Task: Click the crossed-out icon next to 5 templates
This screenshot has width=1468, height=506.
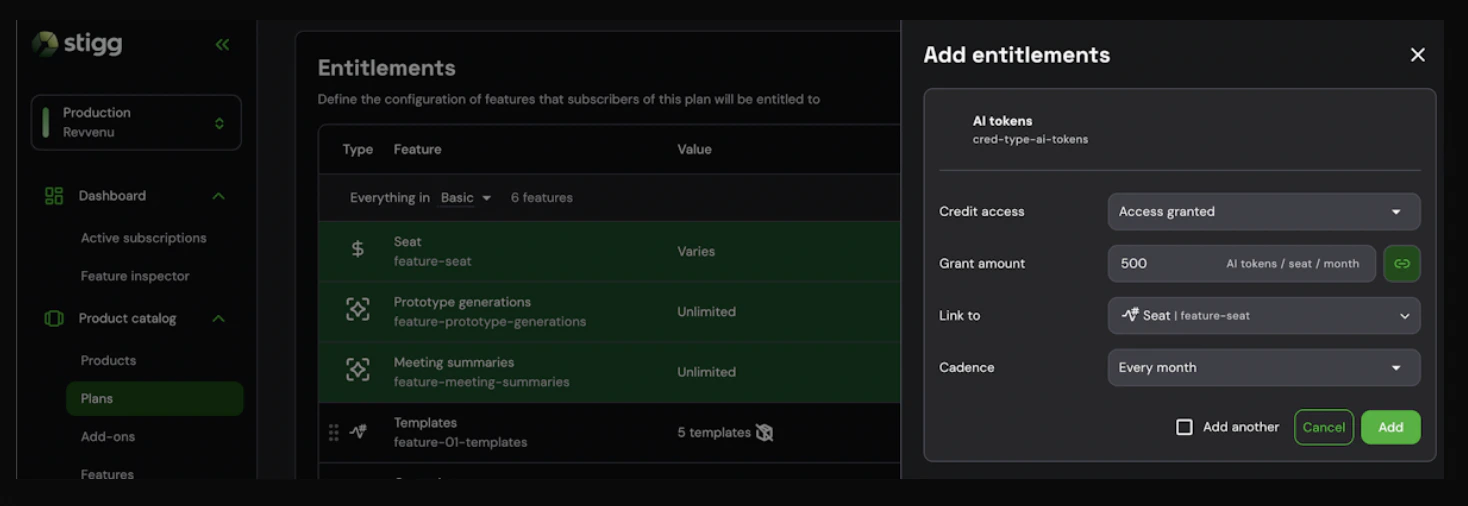Action: 765,433
